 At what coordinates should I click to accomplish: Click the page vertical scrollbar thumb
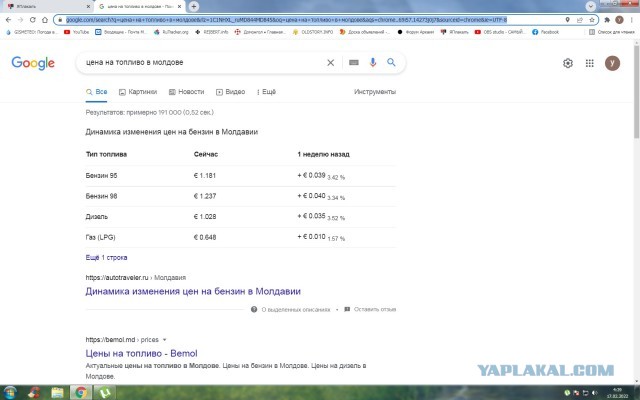[x=636, y=90]
